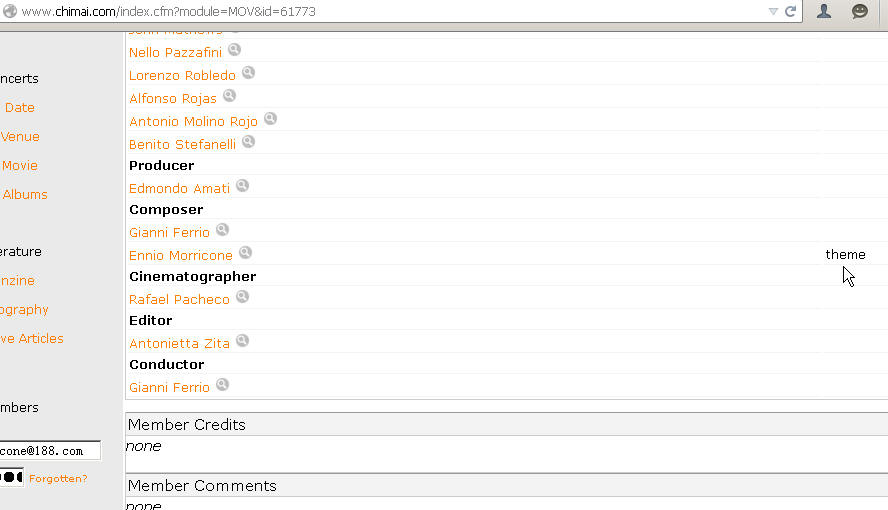Click search icon beside Antonietta Zita
Image resolution: width=888 pixels, height=510 pixels.
point(242,341)
